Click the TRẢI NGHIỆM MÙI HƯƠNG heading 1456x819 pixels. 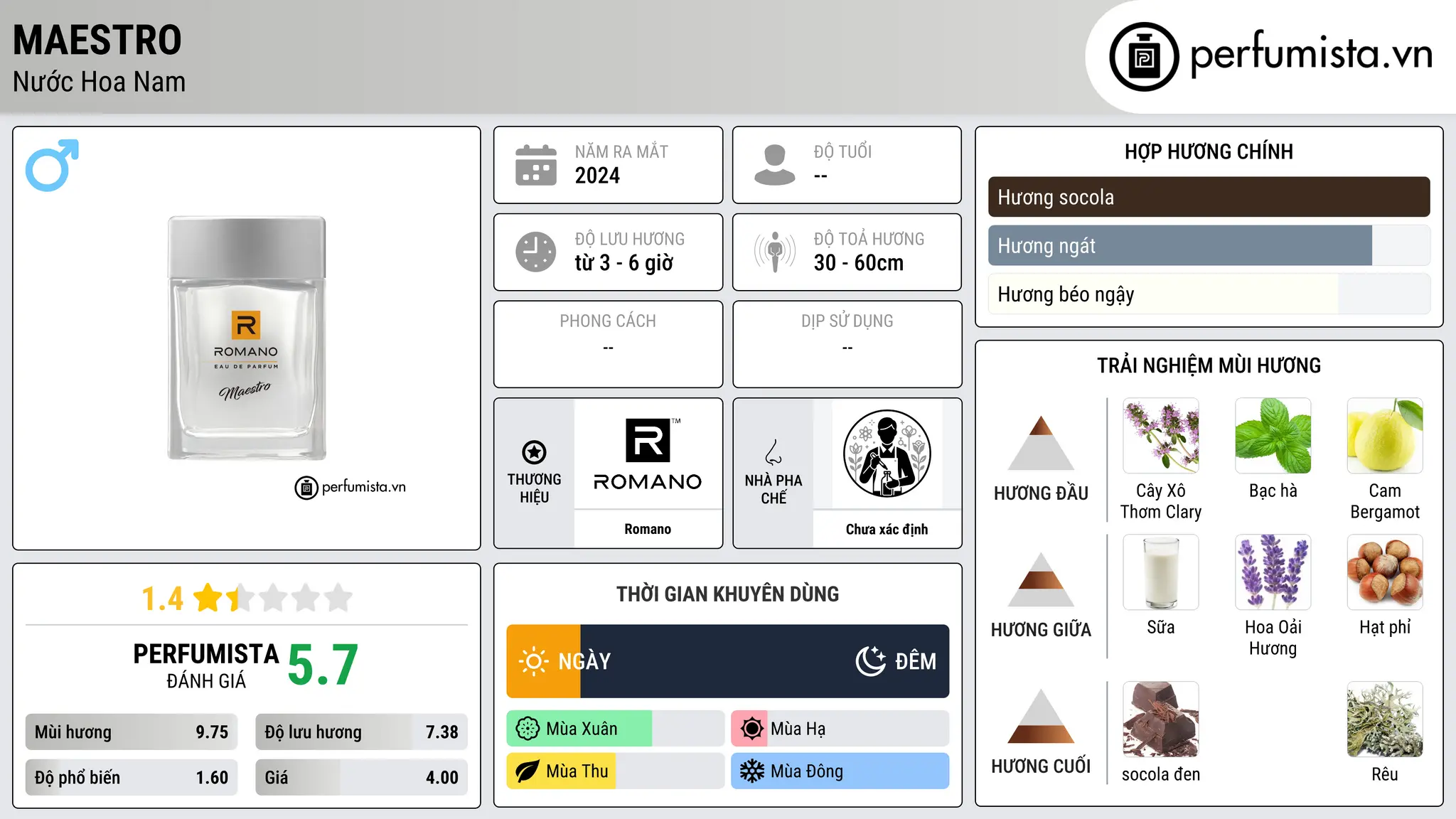coord(1209,365)
